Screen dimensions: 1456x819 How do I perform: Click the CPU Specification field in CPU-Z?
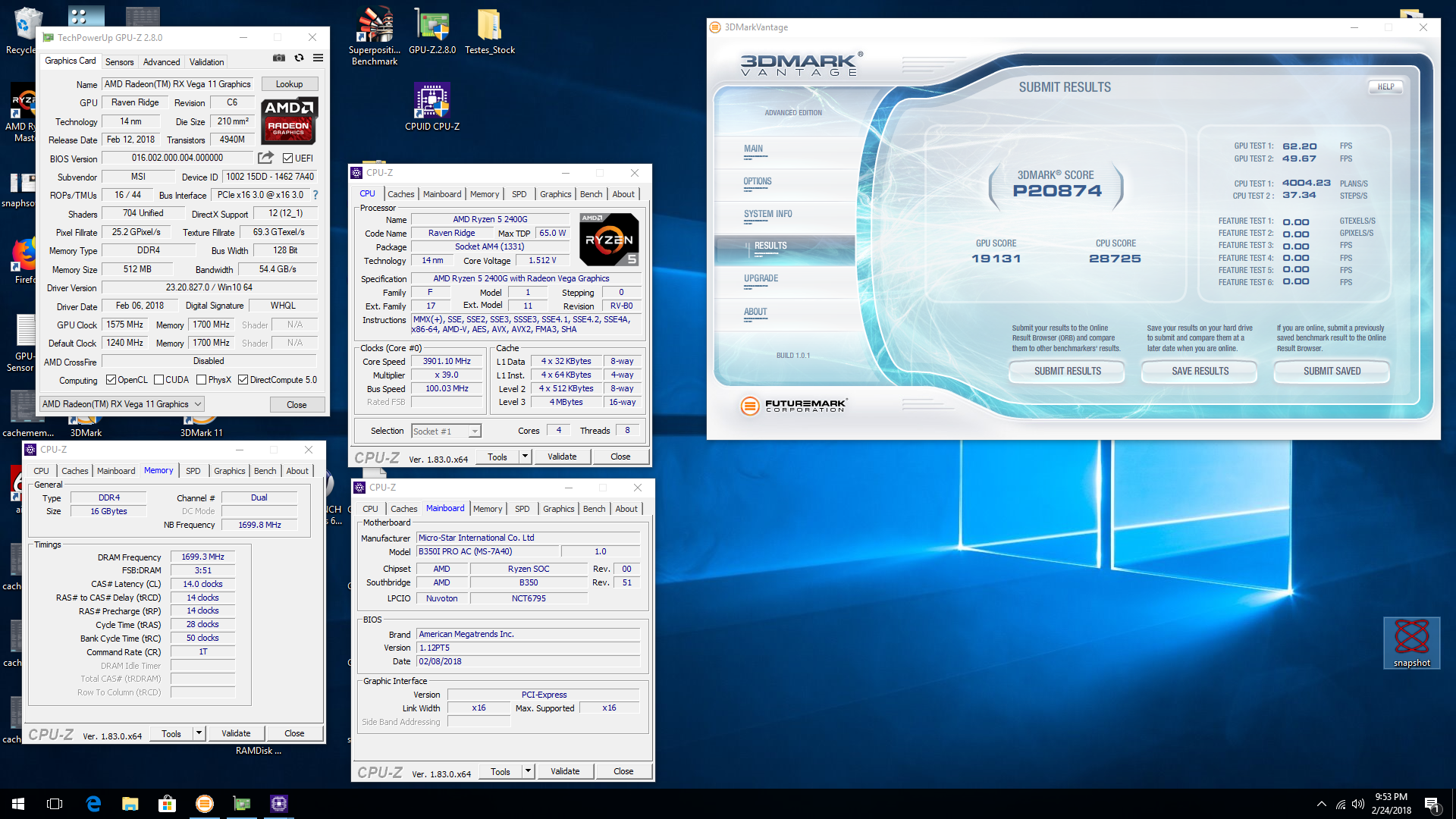click(526, 279)
